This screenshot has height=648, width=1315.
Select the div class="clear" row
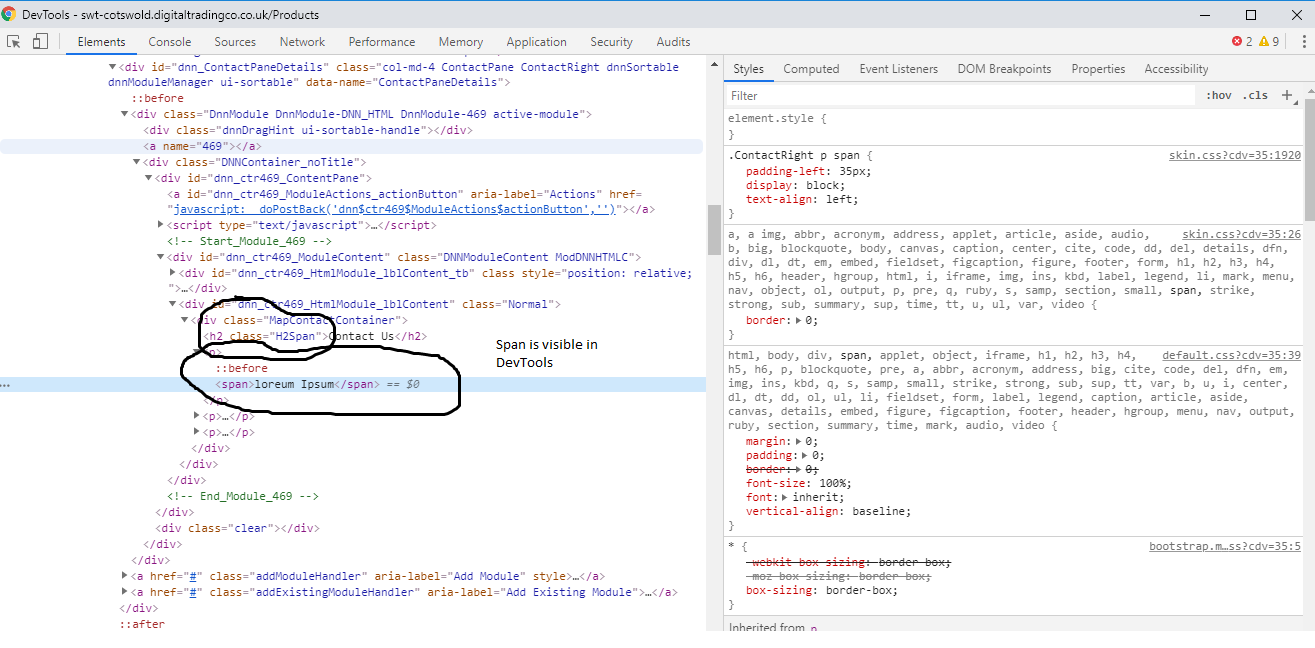[239, 528]
